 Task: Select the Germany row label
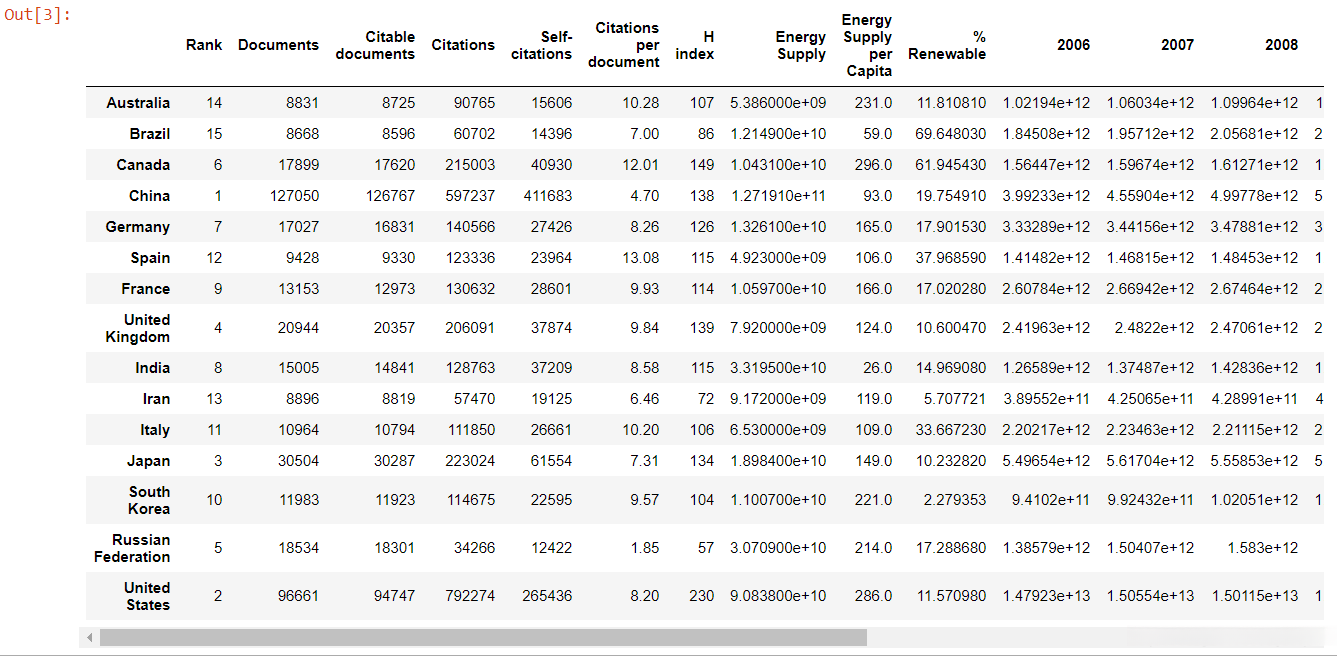point(138,227)
